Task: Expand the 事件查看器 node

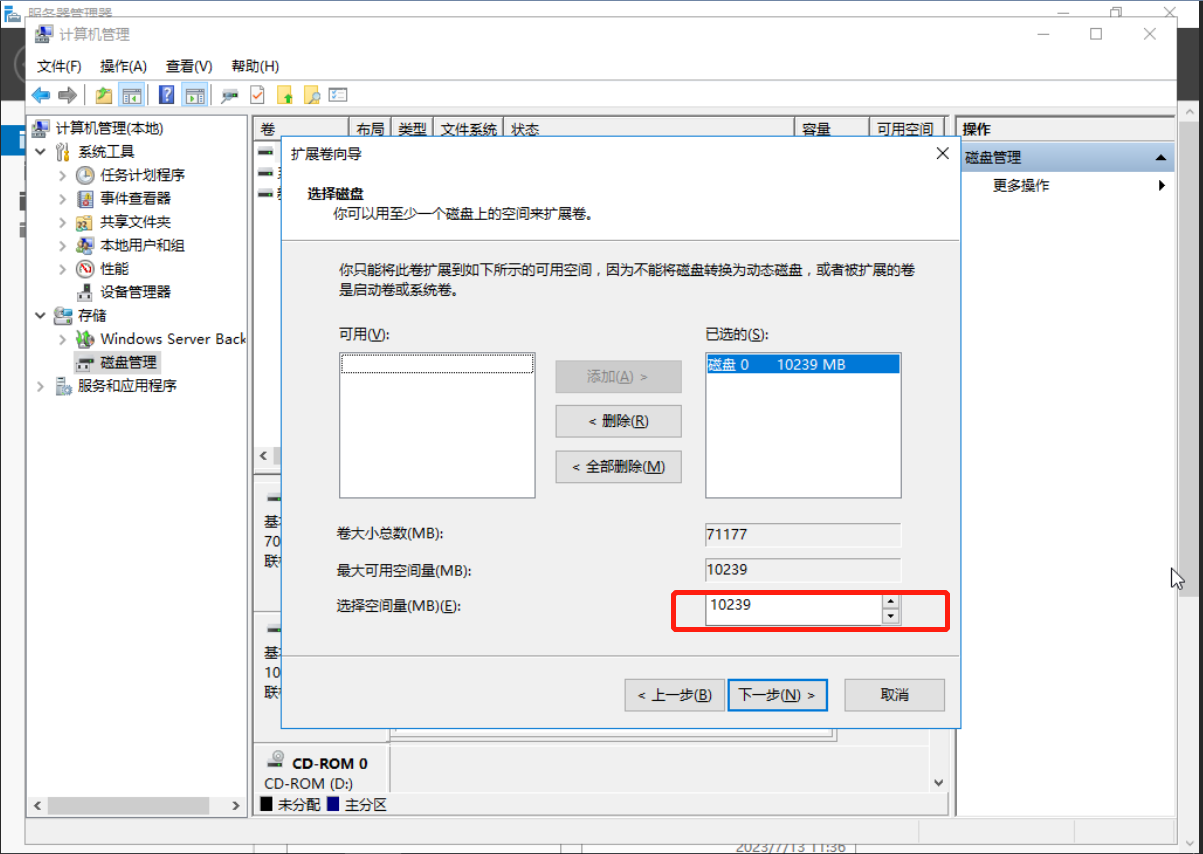Action: (62, 198)
